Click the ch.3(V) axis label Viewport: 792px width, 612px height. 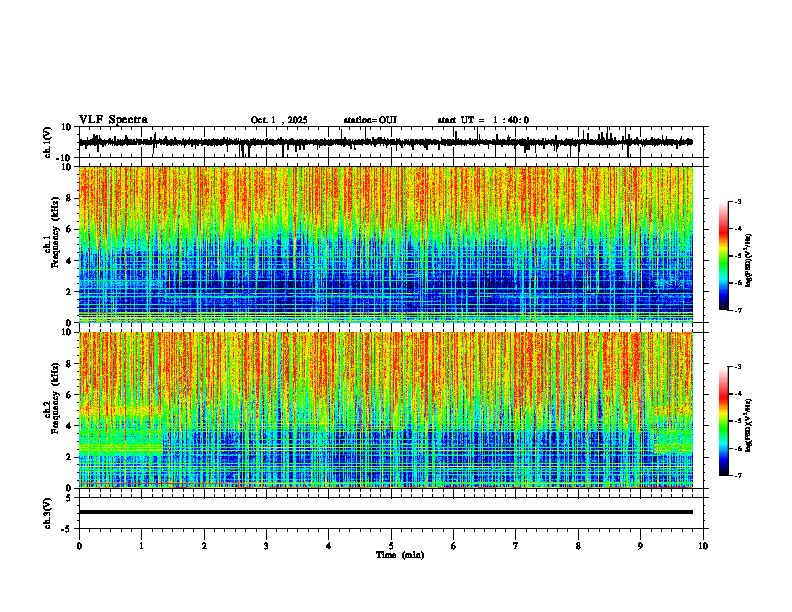tap(48, 513)
